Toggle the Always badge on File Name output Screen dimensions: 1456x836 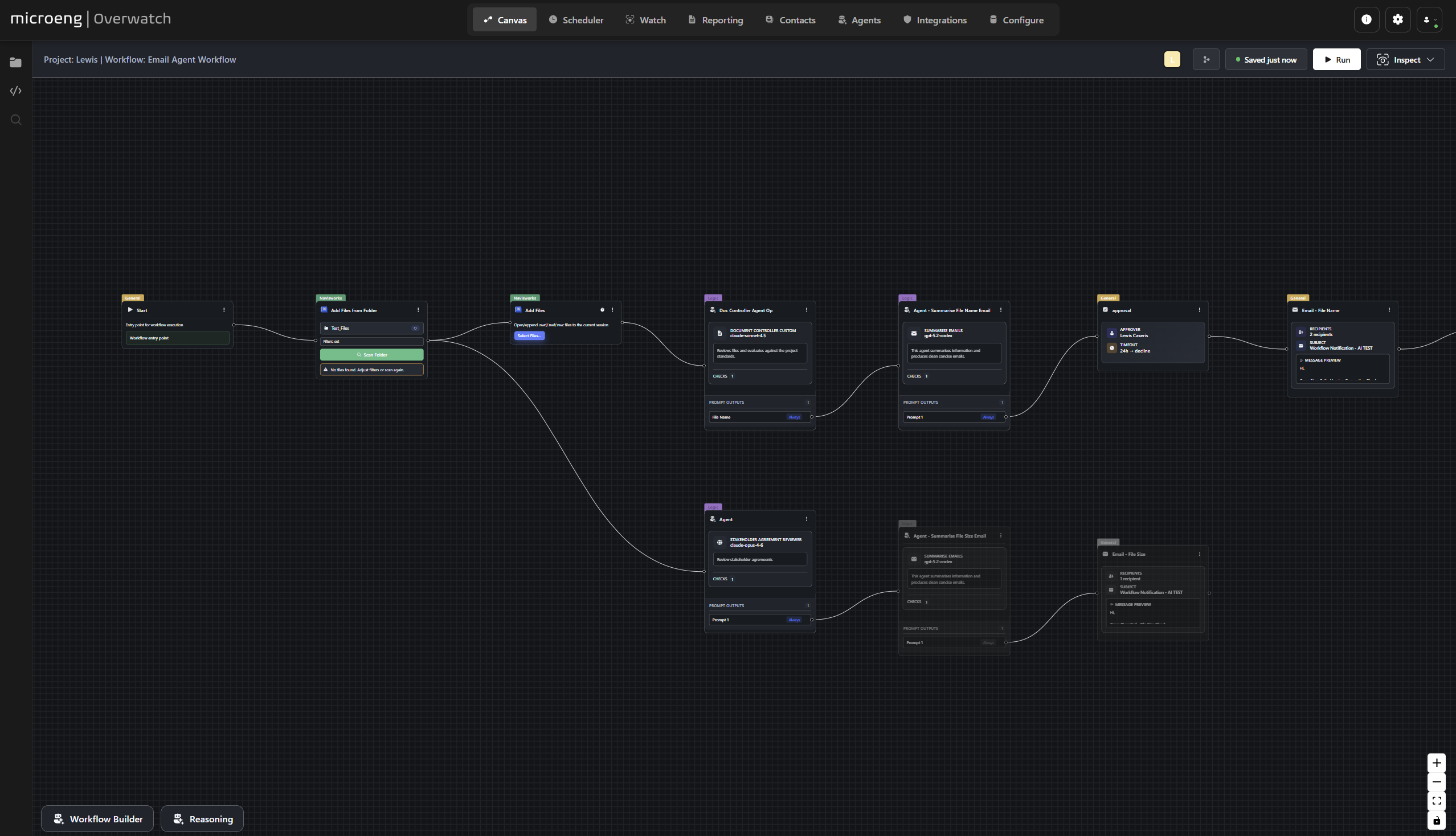(794, 417)
